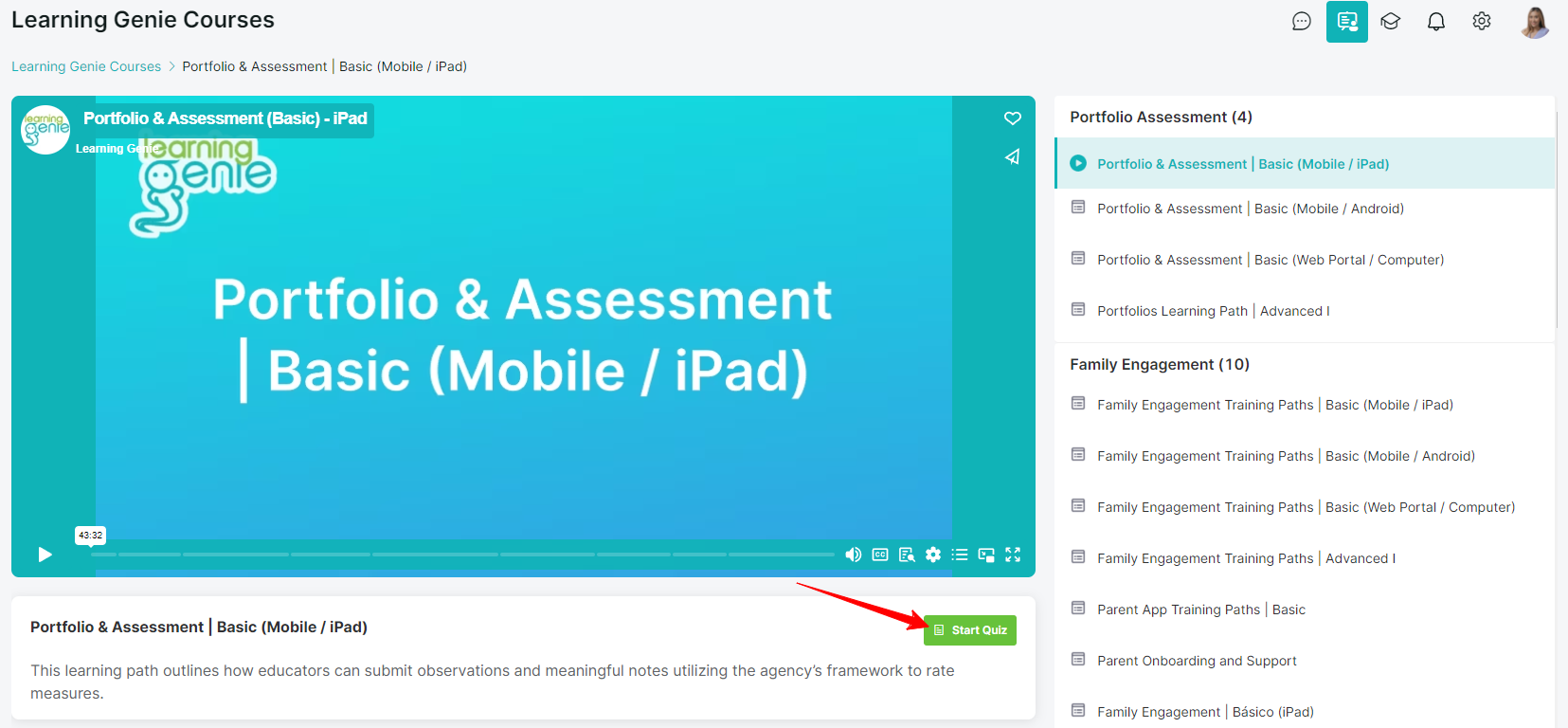Seek along the video progress bar
The width and height of the screenshot is (1568, 728).
(x=462, y=555)
